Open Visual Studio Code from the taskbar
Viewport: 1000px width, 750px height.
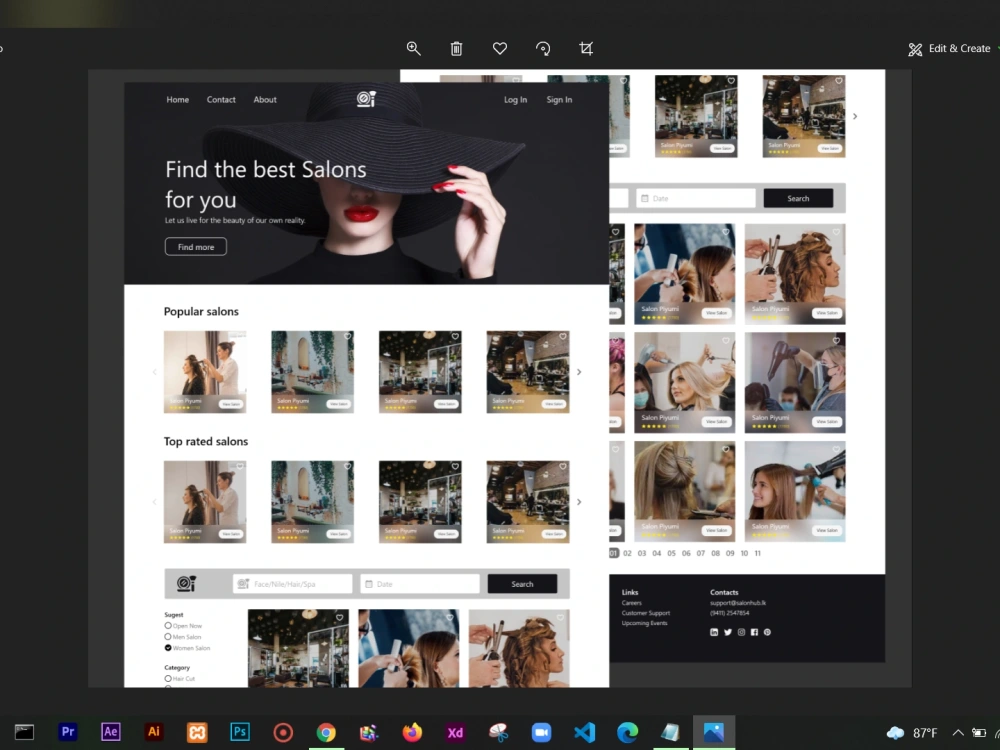[x=584, y=732]
